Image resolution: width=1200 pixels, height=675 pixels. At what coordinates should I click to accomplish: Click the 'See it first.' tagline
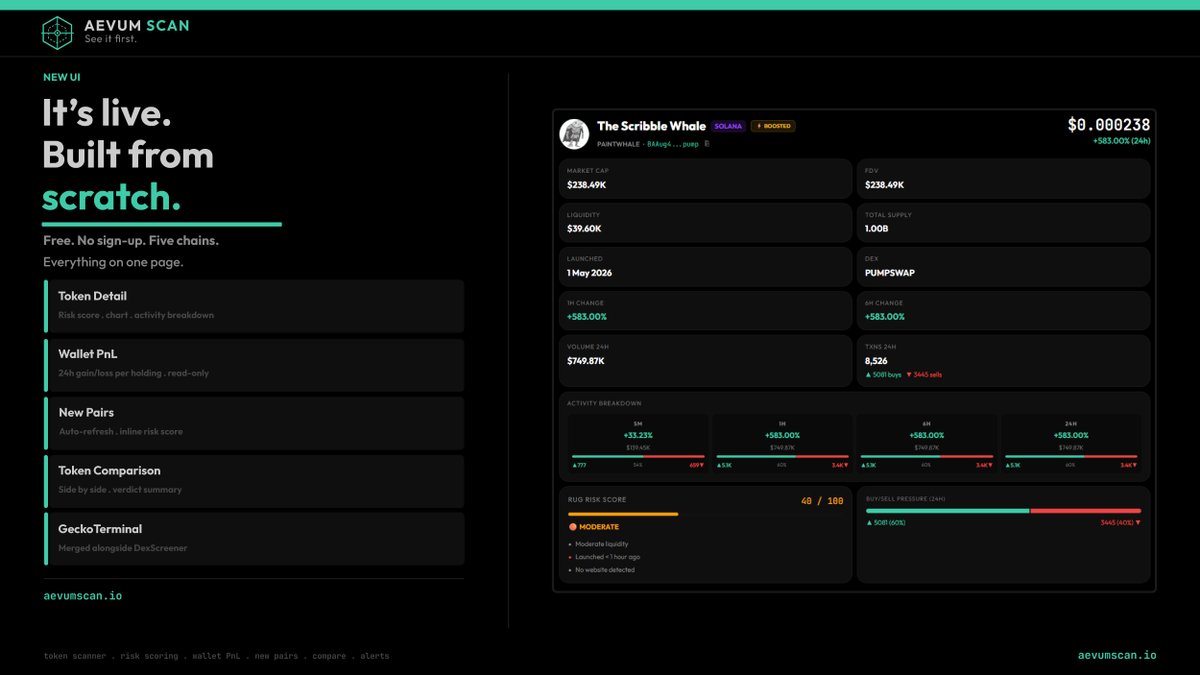pos(110,40)
